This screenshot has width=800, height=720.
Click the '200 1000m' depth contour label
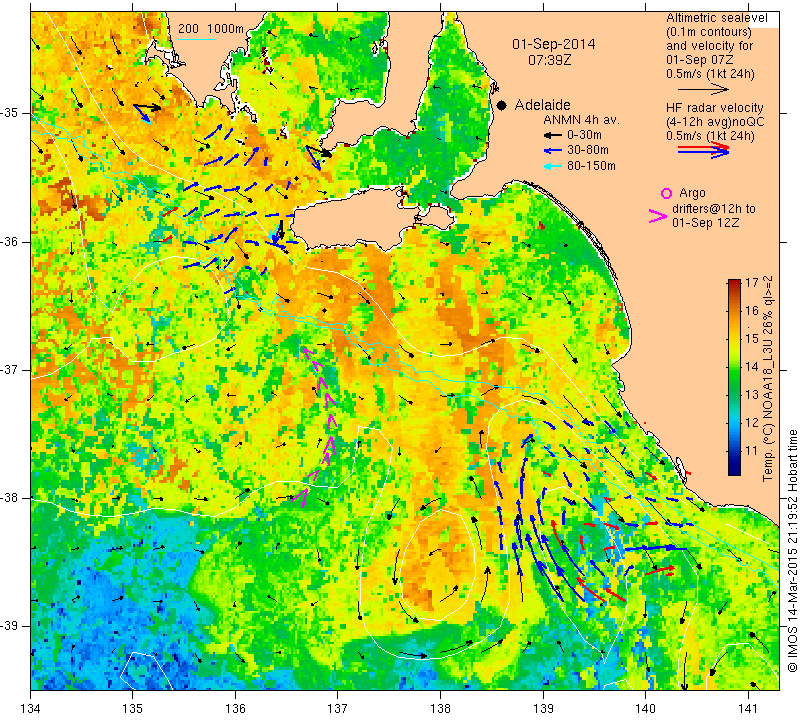point(211,29)
